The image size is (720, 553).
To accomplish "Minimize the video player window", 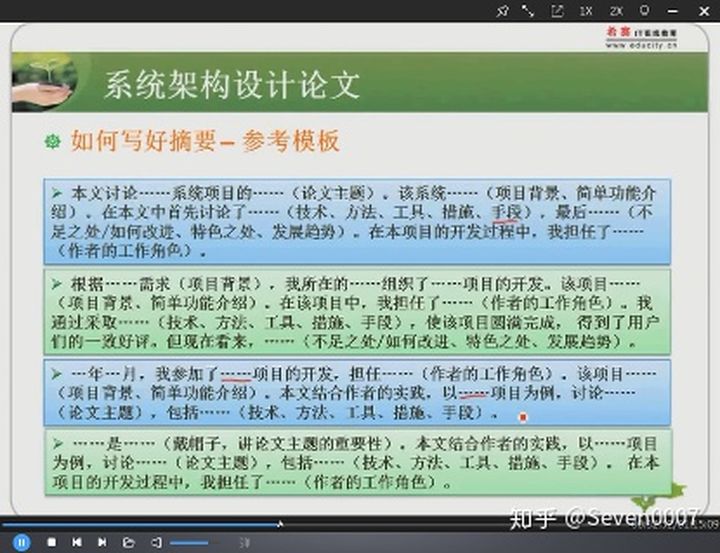I will [x=673, y=11].
